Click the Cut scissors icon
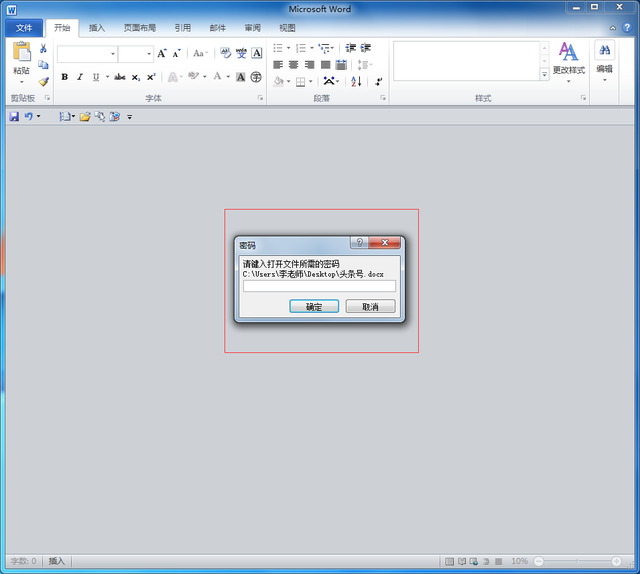Viewport: 640px width, 574px height. (43, 49)
